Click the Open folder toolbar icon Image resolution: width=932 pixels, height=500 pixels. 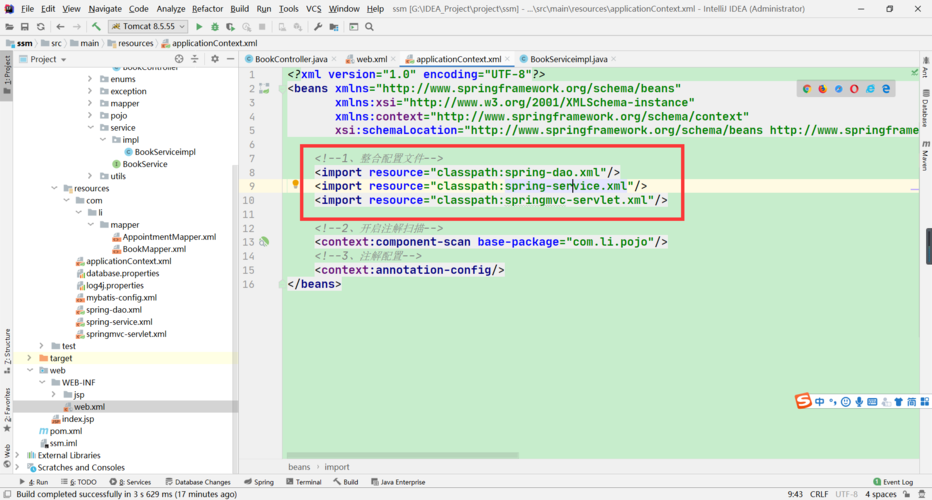9,27
